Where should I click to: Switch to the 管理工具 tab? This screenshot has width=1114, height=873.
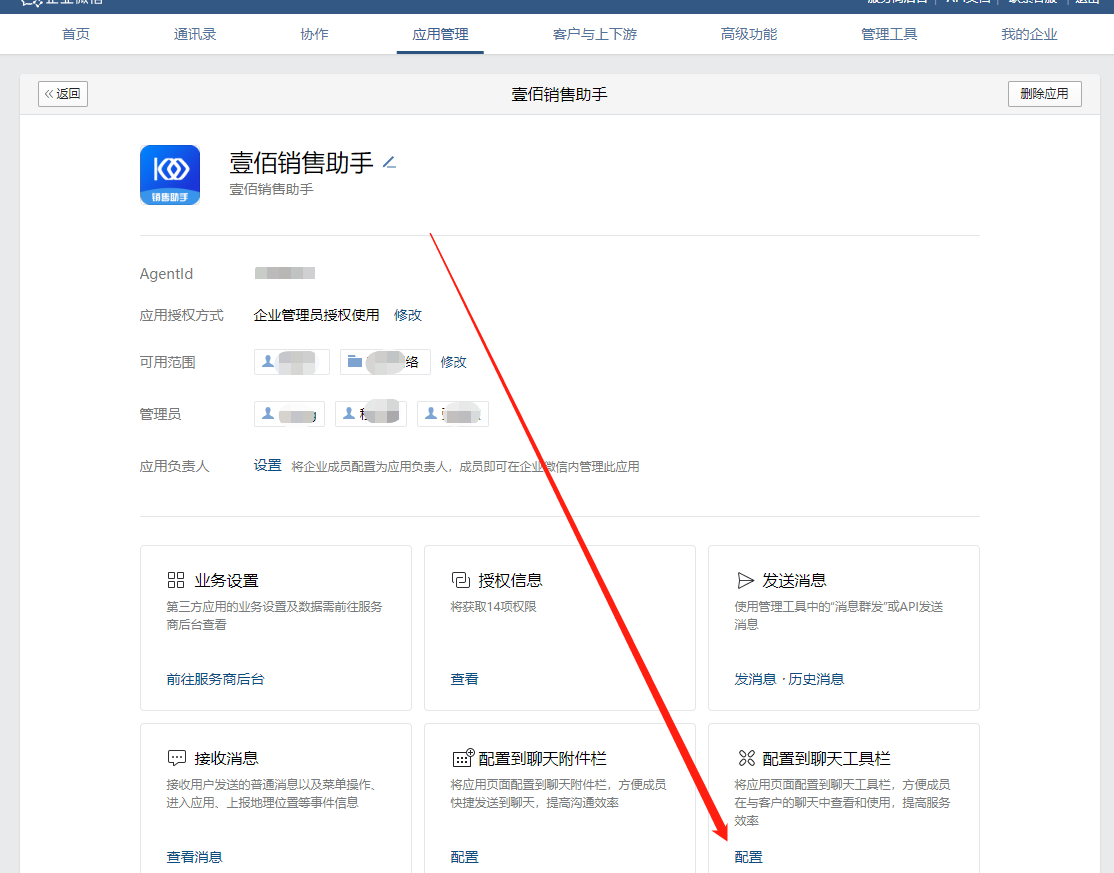coord(889,34)
